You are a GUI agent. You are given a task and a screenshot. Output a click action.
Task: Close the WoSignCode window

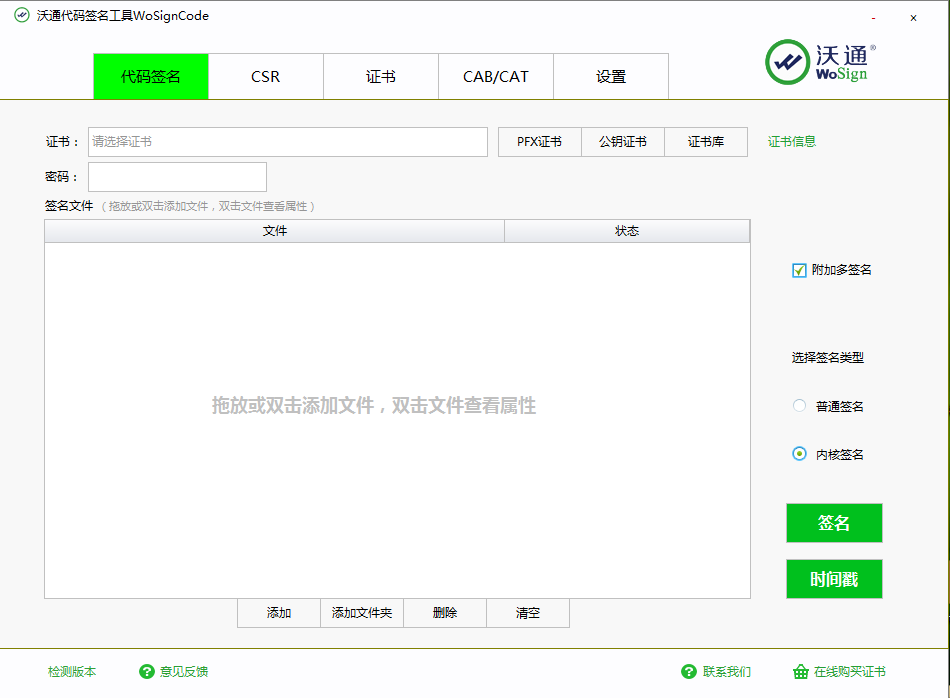coord(913,18)
